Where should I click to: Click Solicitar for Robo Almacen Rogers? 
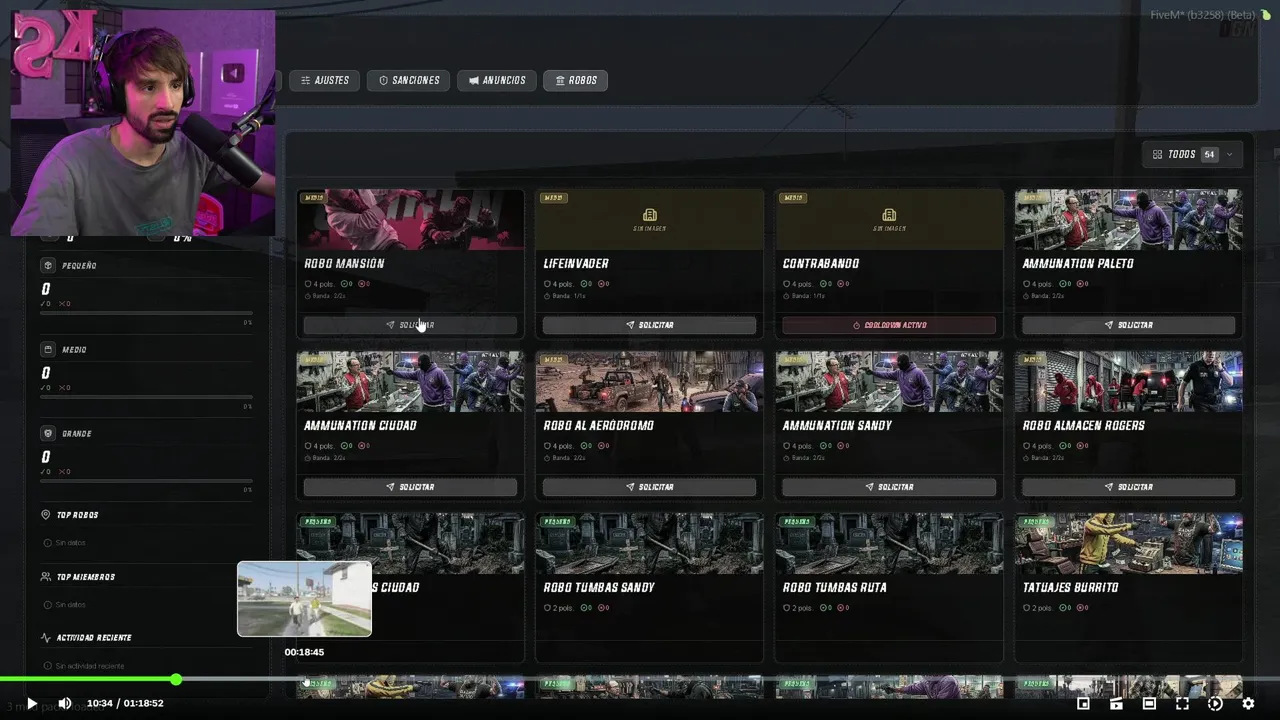click(x=1128, y=487)
